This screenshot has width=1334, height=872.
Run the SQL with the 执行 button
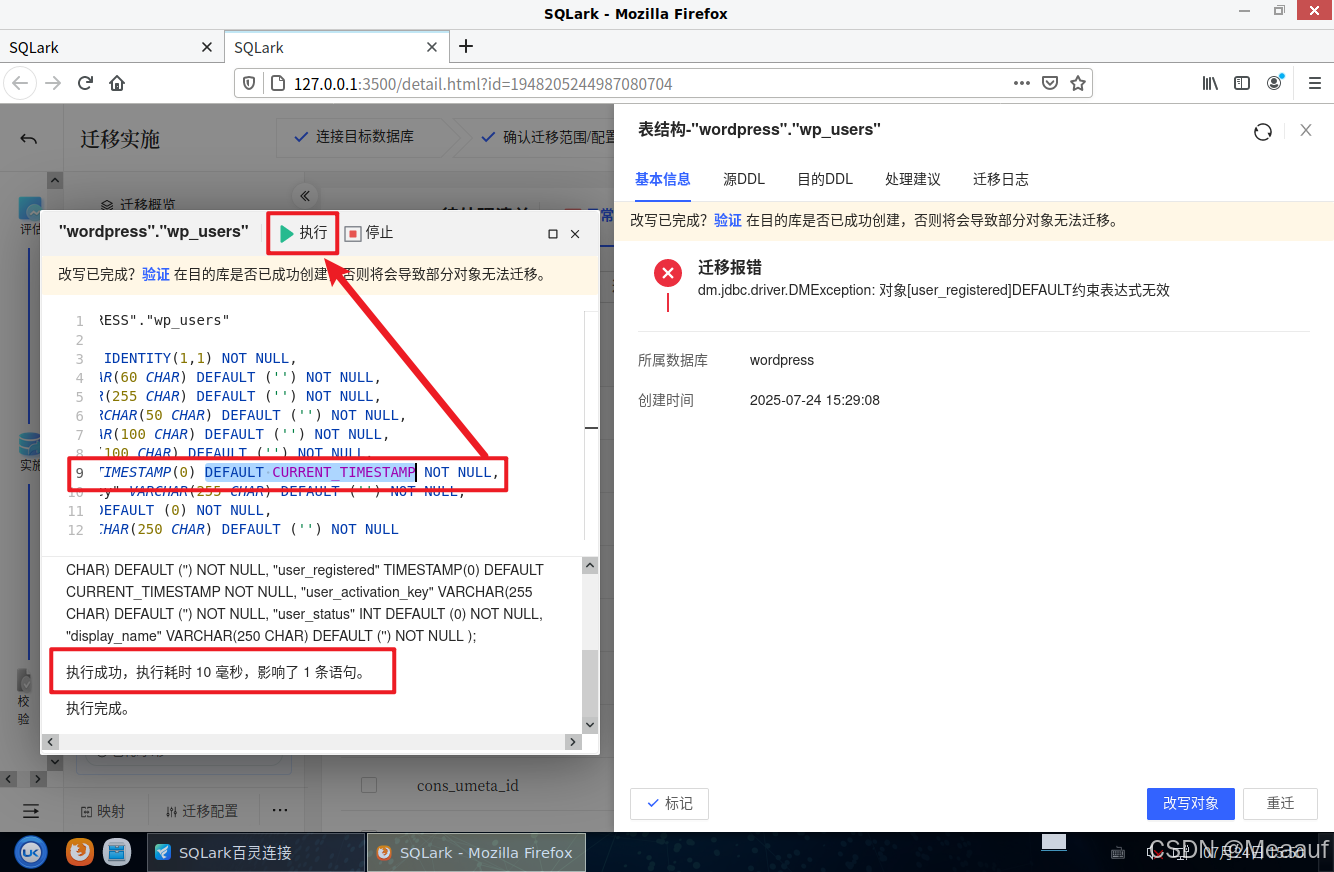point(303,233)
